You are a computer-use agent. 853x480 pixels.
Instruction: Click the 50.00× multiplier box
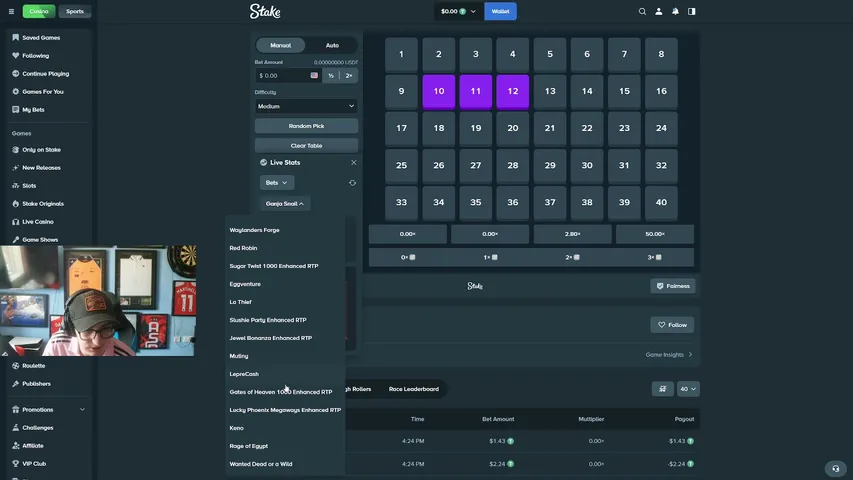click(654, 234)
